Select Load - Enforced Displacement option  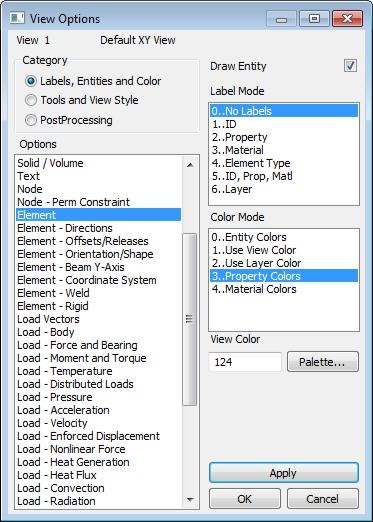click(x=99, y=436)
